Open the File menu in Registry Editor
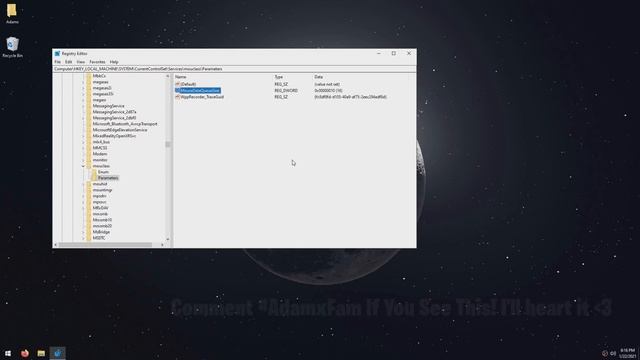The height and width of the screenshot is (360, 640). point(58,62)
